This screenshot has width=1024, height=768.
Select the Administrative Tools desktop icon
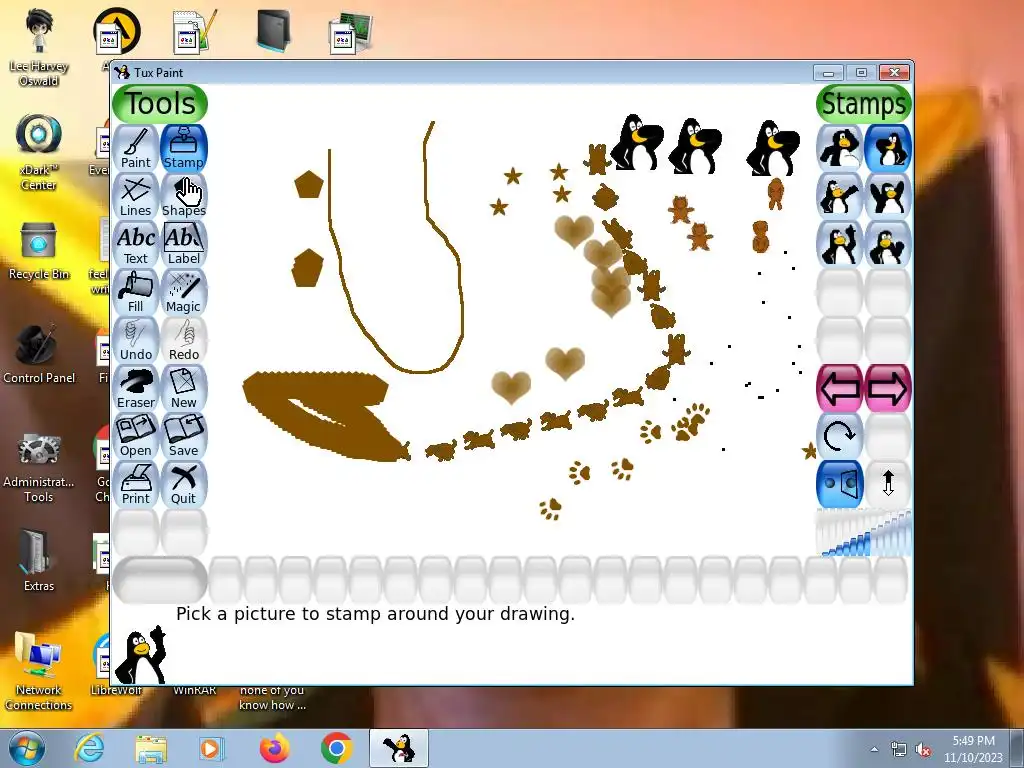[x=39, y=466]
